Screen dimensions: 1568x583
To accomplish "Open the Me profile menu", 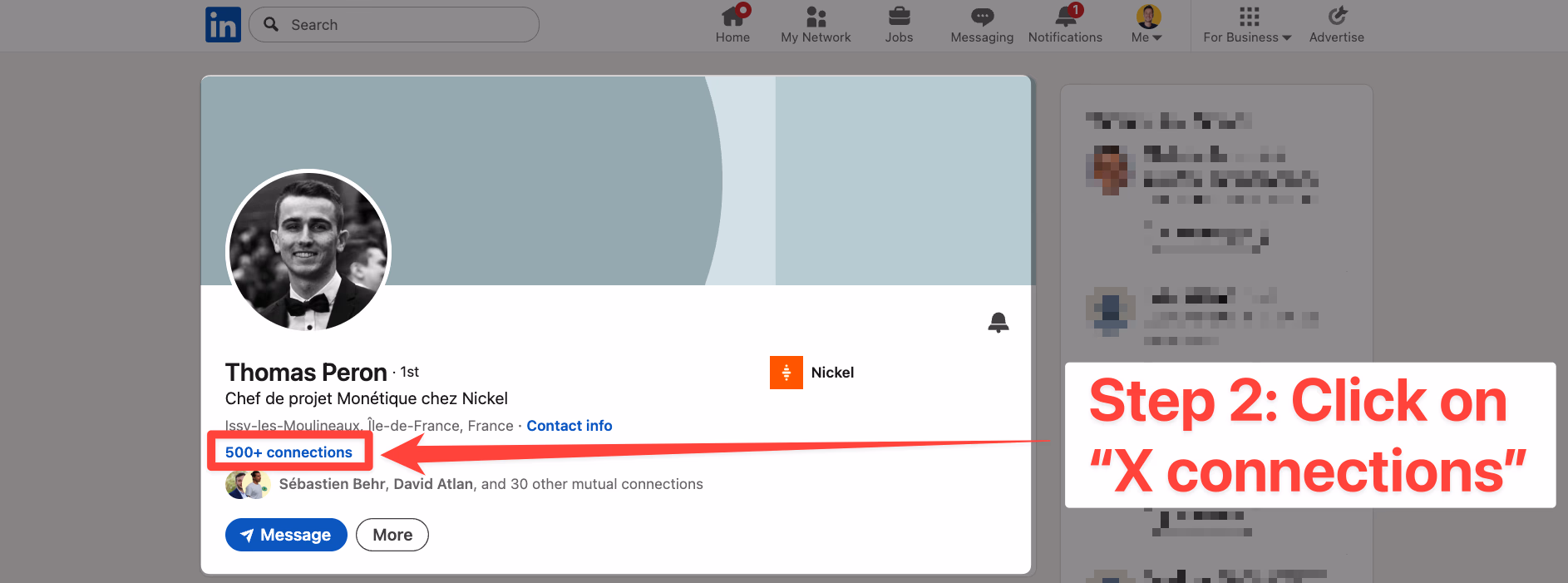I will [1147, 24].
